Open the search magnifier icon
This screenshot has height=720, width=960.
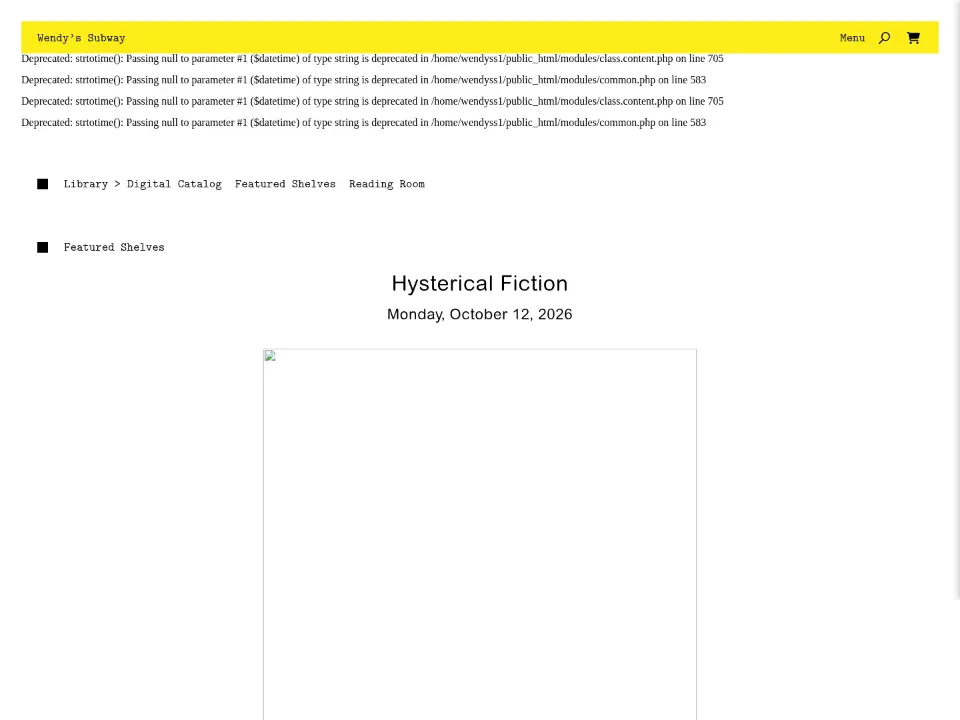point(884,38)
